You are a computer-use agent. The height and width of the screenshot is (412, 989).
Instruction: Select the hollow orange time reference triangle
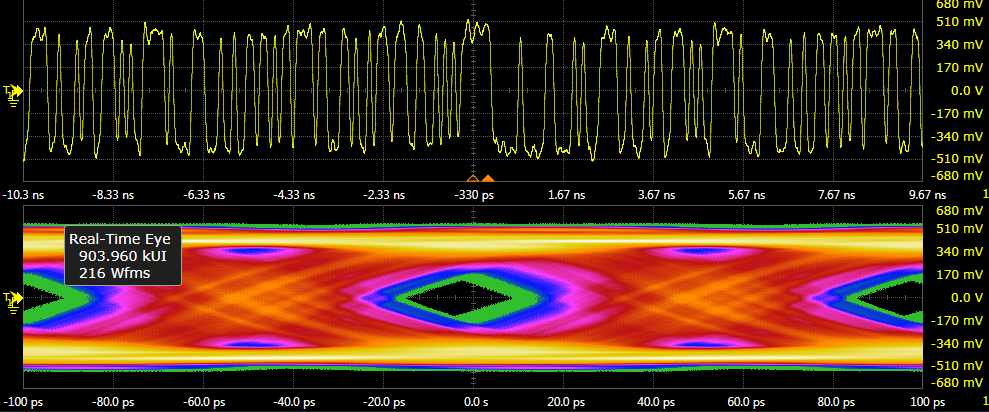[473, 178]
